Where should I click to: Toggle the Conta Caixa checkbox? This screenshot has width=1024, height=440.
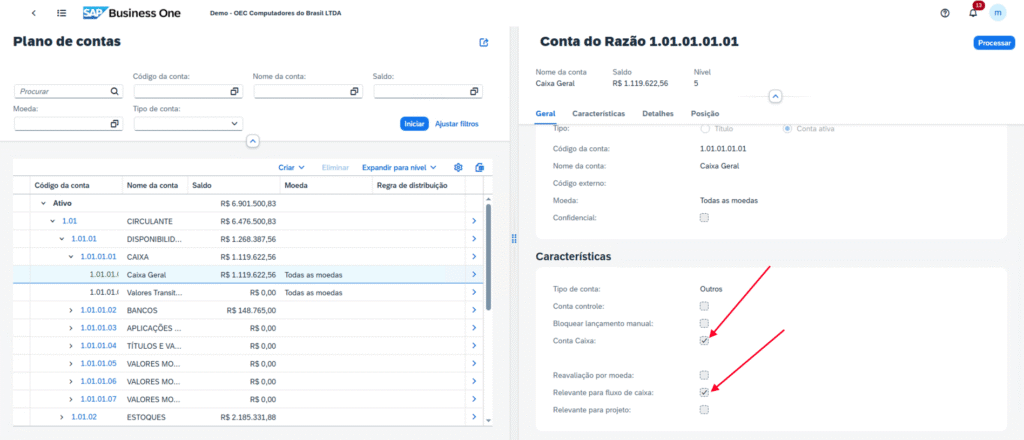click(x=704, y=340)
